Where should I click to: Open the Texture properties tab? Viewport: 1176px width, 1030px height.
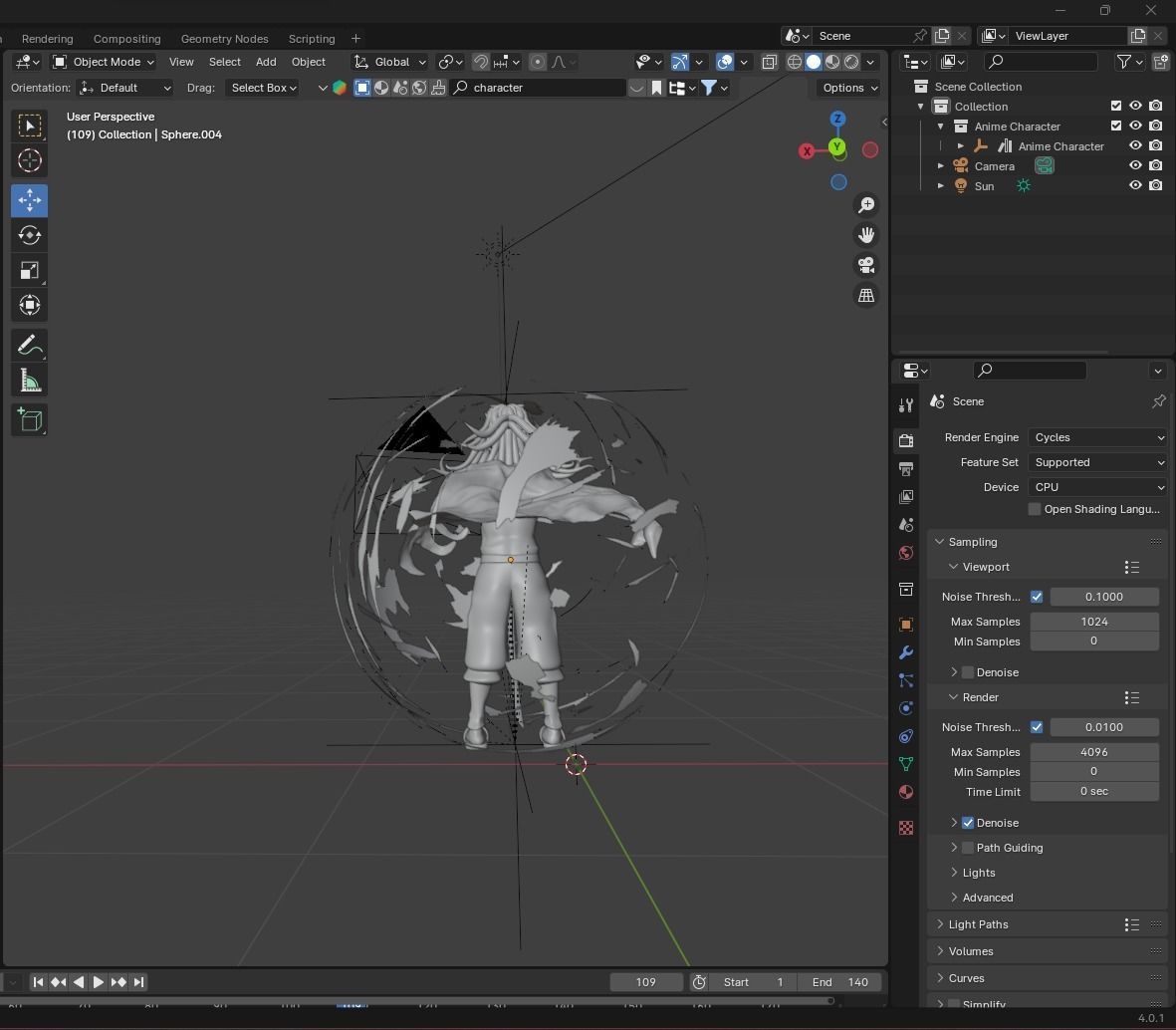click(906, 828)
